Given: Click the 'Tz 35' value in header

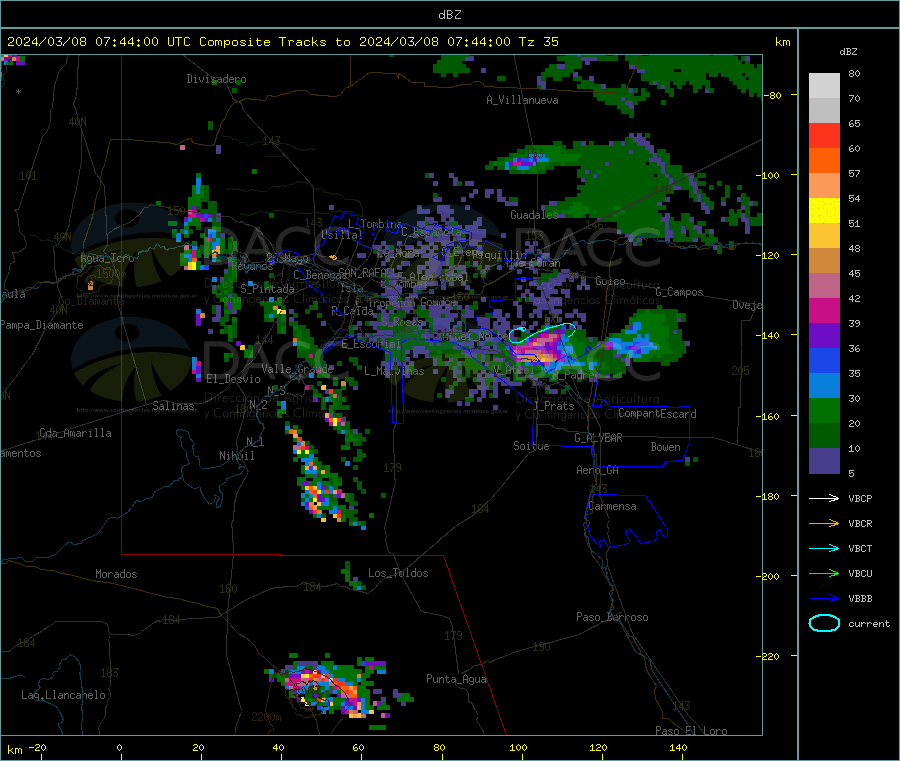Looking at the screenshot, I should pos(538,42).
